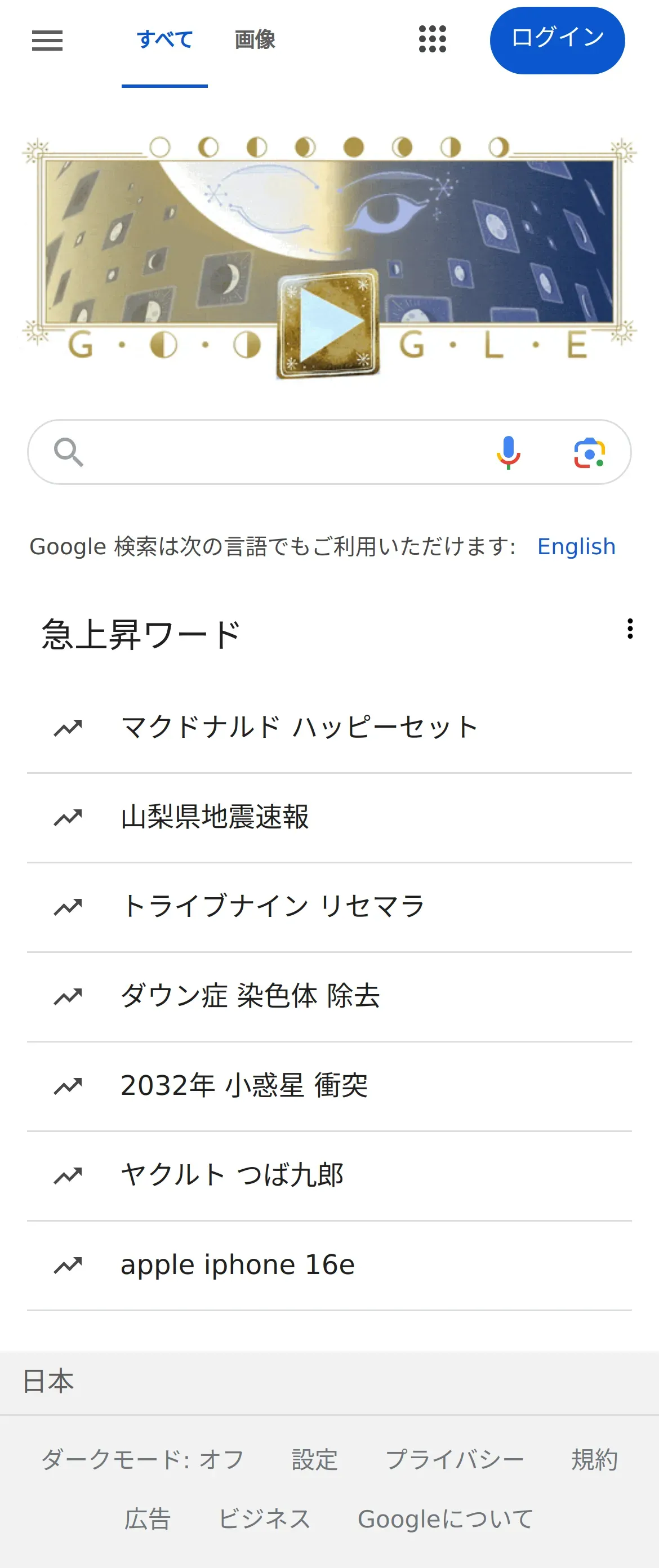This screenshot has height=1568, width=659.
Task: Start voice search with microphone icon
Action: pyautogui.click(x=508, y=452)
